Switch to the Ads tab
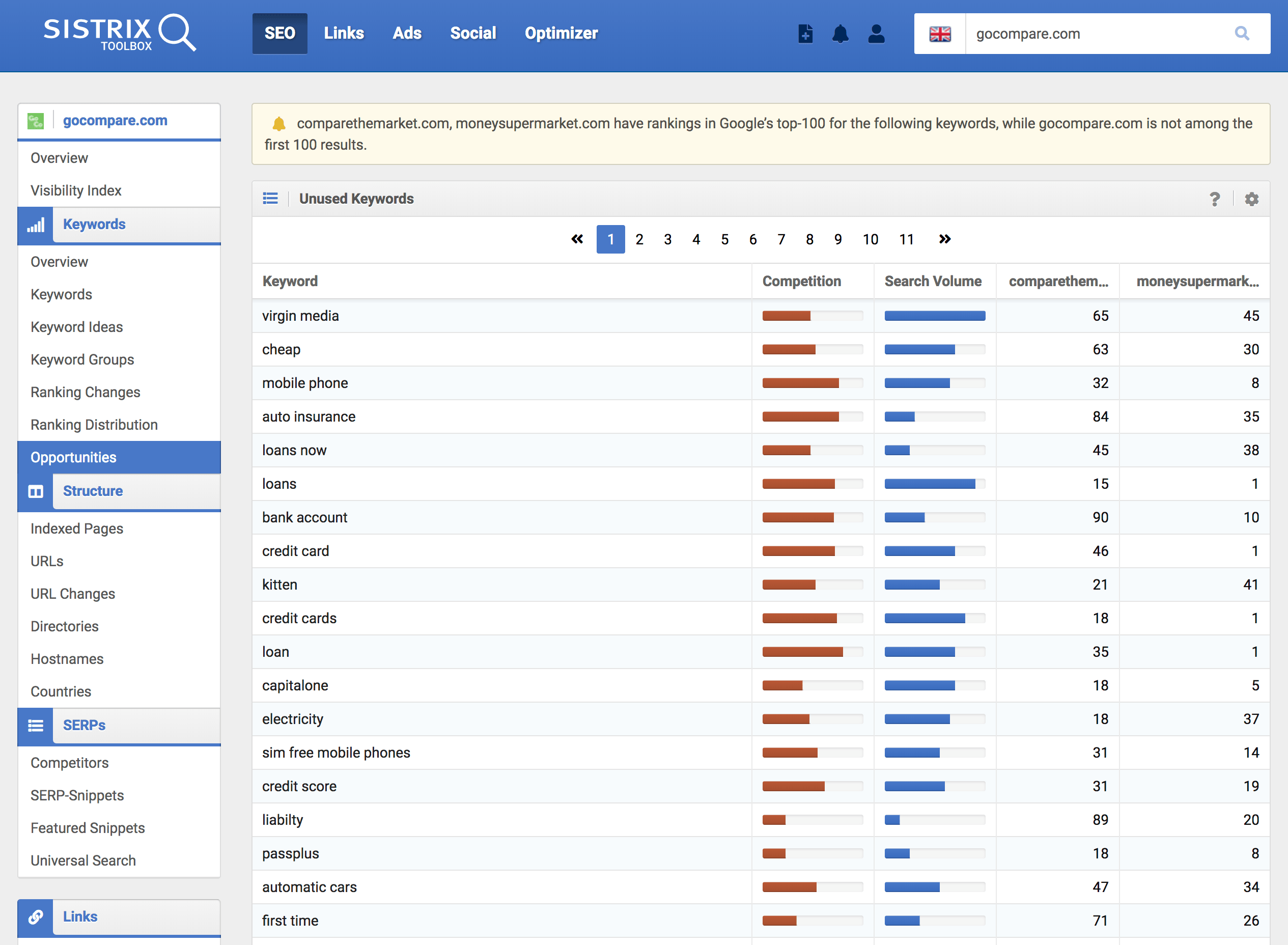Screen dimensions: 1288x945 click(x=407, y=33)
